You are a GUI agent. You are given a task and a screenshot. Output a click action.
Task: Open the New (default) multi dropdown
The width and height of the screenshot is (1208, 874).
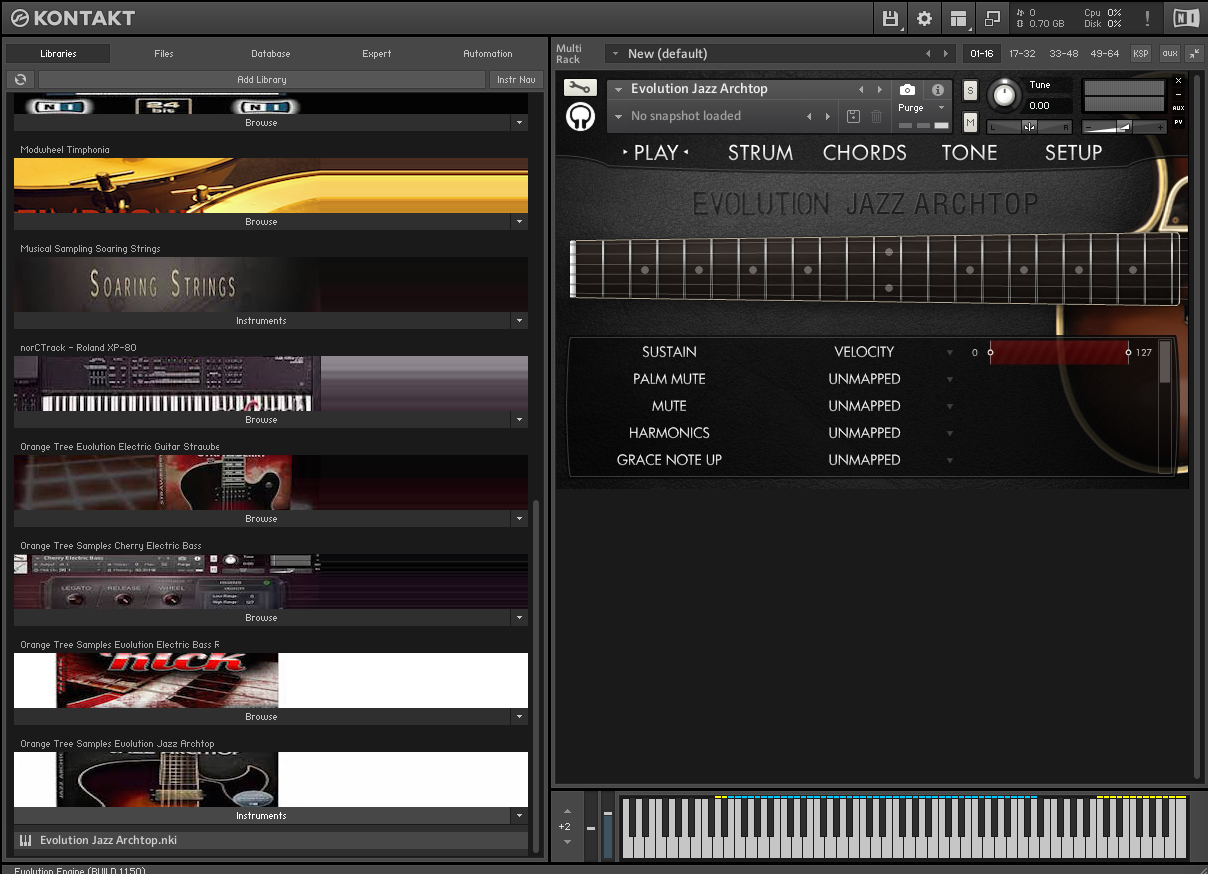[615, 54]
